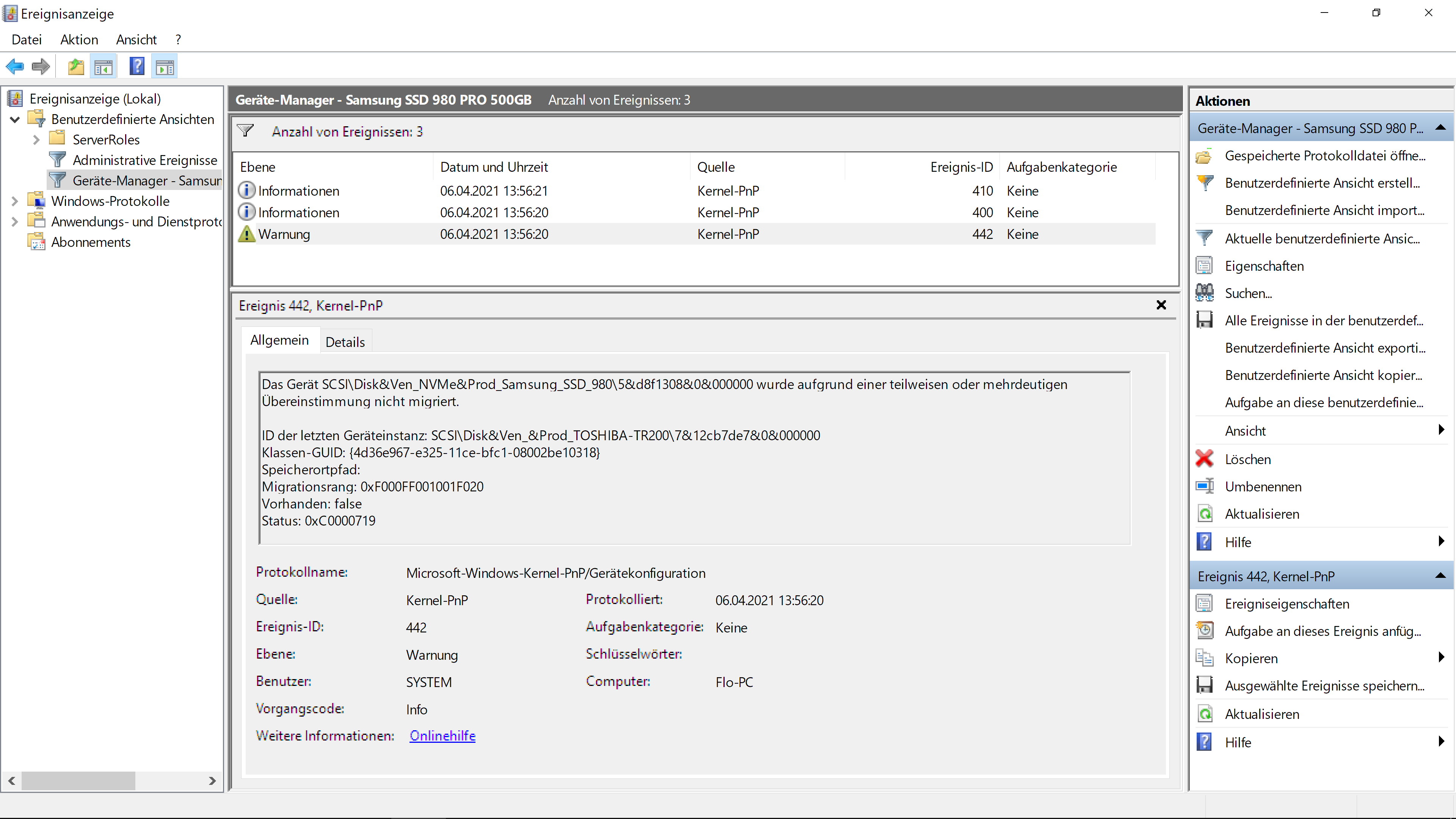Open the Ansicht menu in menu bar
1456x819 pixels.
(x=136, y=39)
